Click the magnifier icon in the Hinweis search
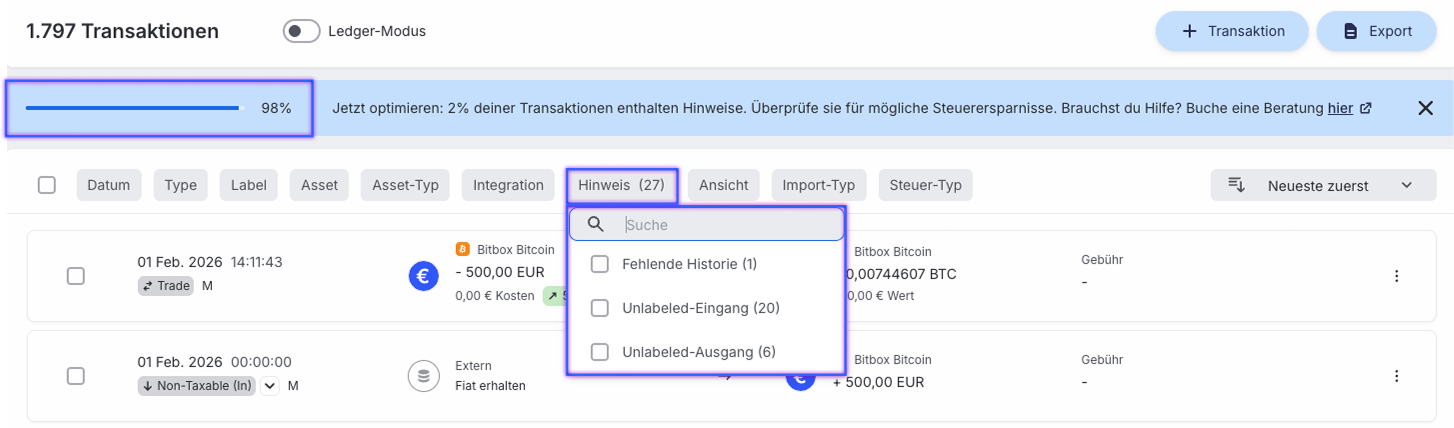This screenshot has width=1454, height=428. click(596, 225)
